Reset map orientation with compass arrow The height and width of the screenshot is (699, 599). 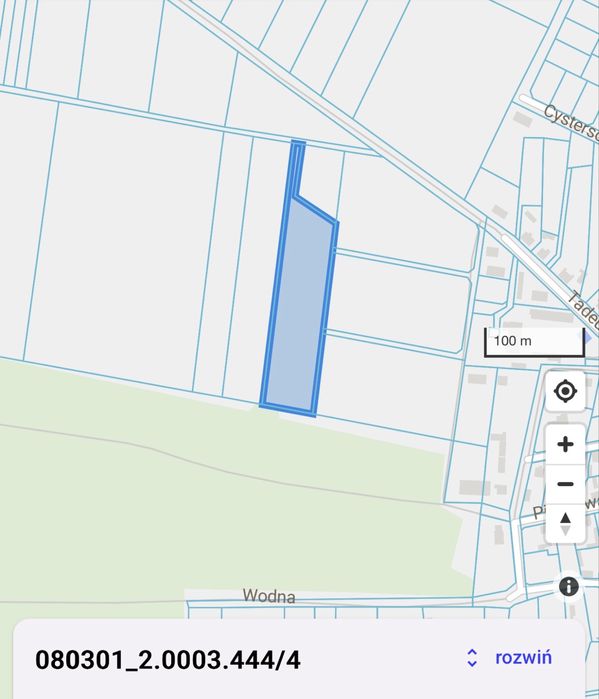pos(565,524)
